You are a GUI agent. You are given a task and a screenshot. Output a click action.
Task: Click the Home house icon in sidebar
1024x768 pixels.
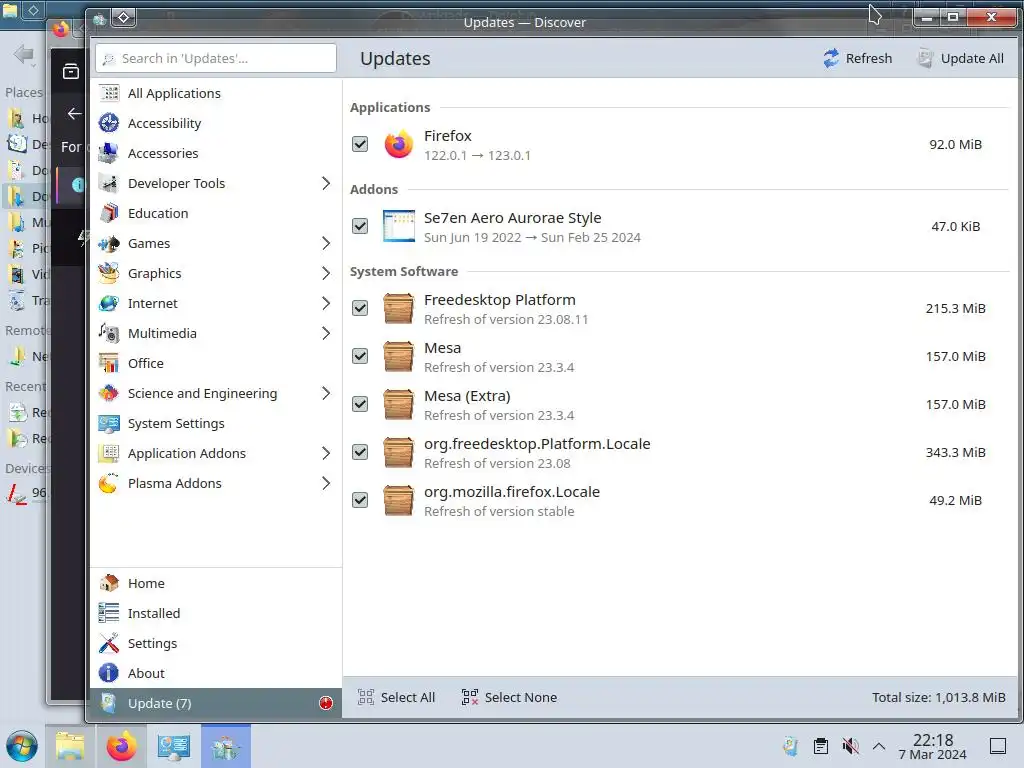tap(108, 583)
